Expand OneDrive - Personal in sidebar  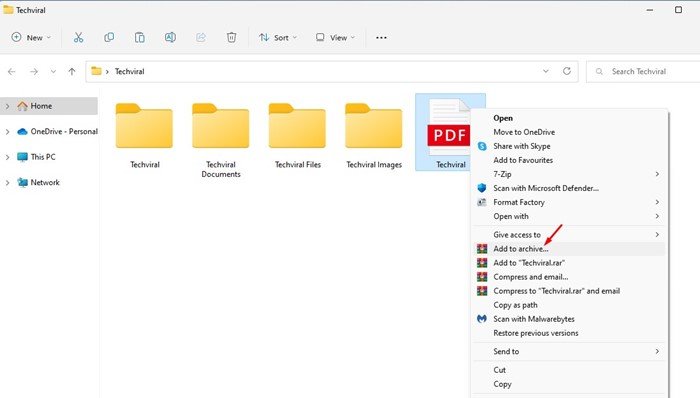pyautogui.click(x=7, y=132)
